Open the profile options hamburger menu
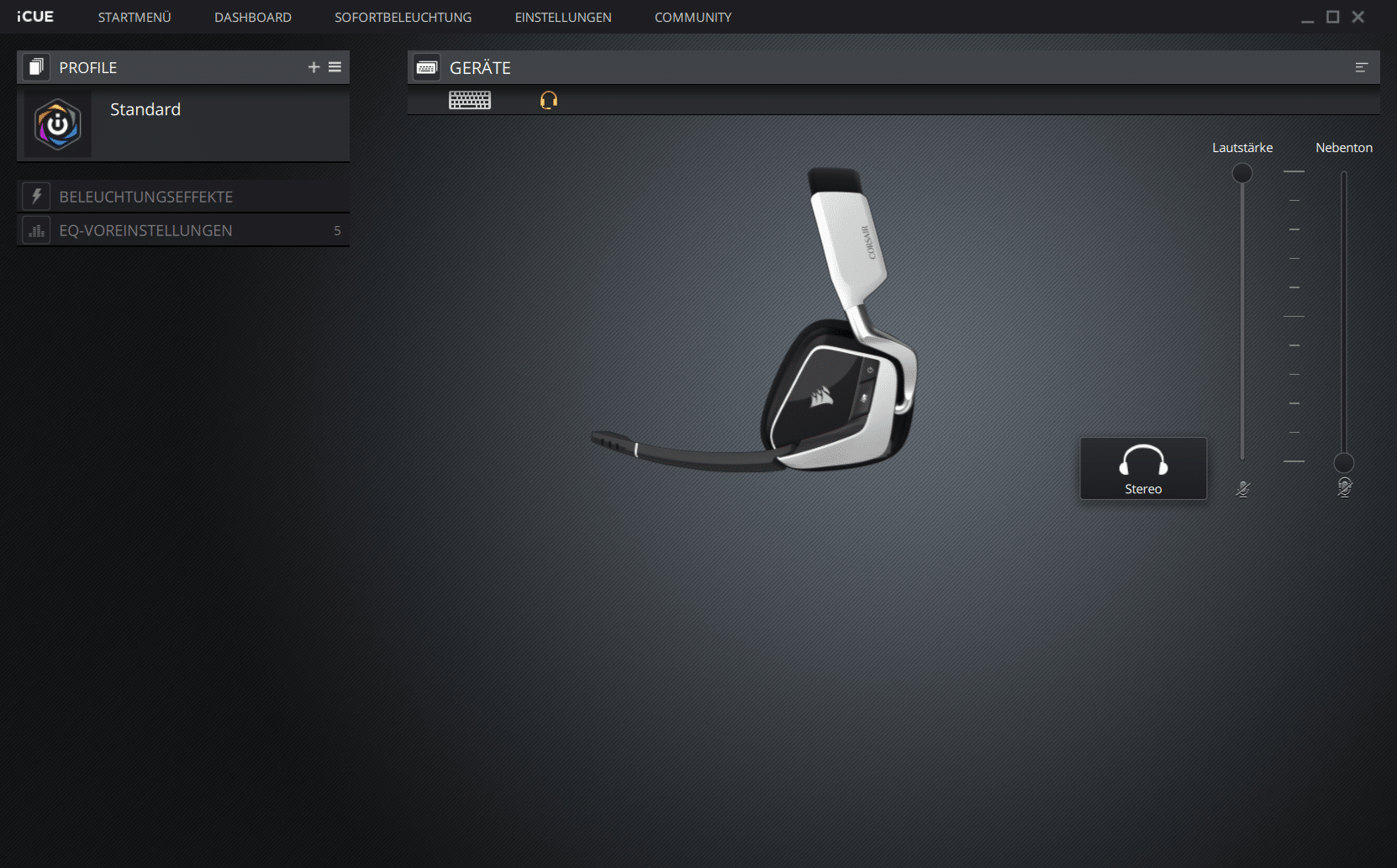This screenshot has width=1397, height=868. (x=335, y=67)
